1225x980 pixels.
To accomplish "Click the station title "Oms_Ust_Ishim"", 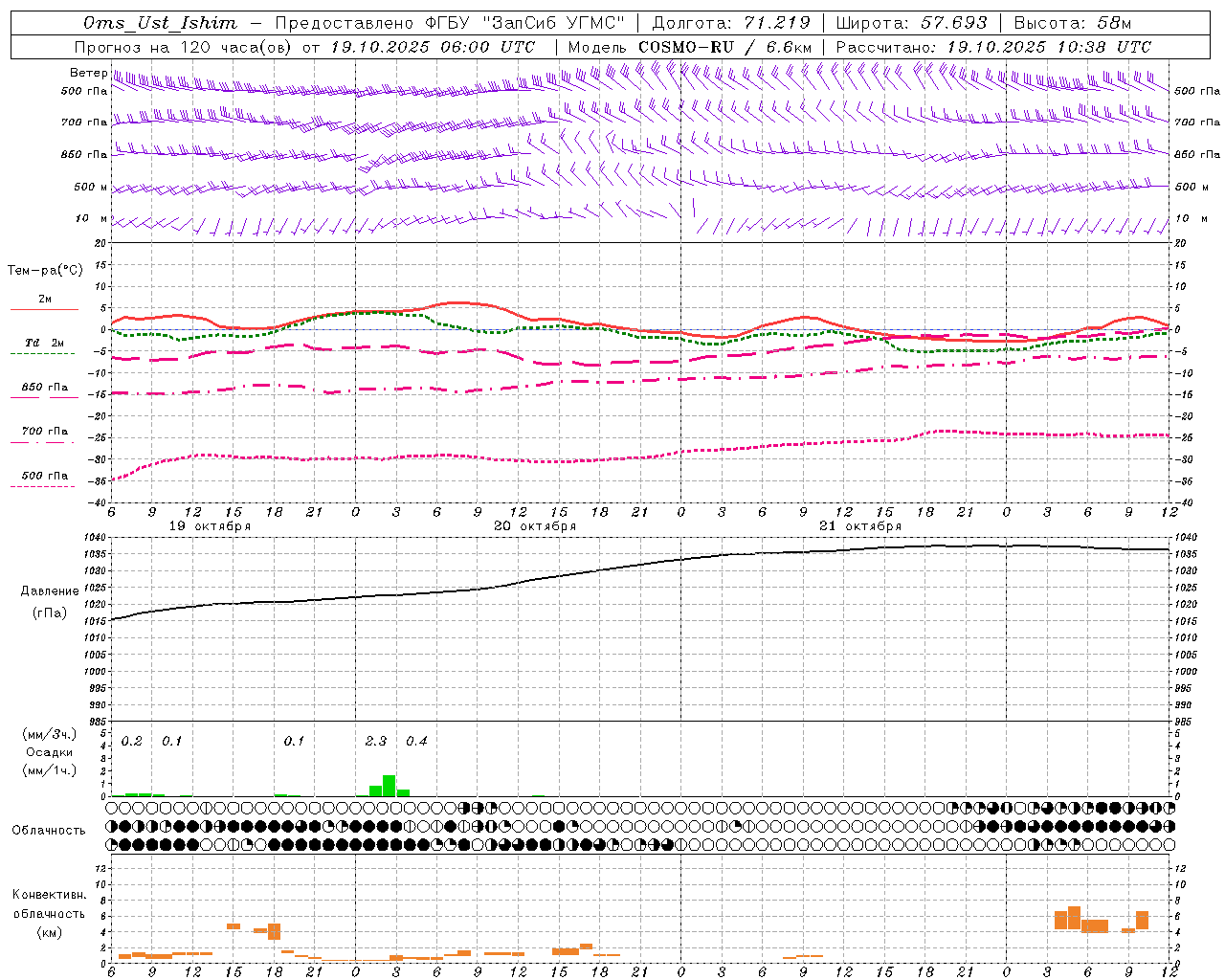I will coord(160,23).
